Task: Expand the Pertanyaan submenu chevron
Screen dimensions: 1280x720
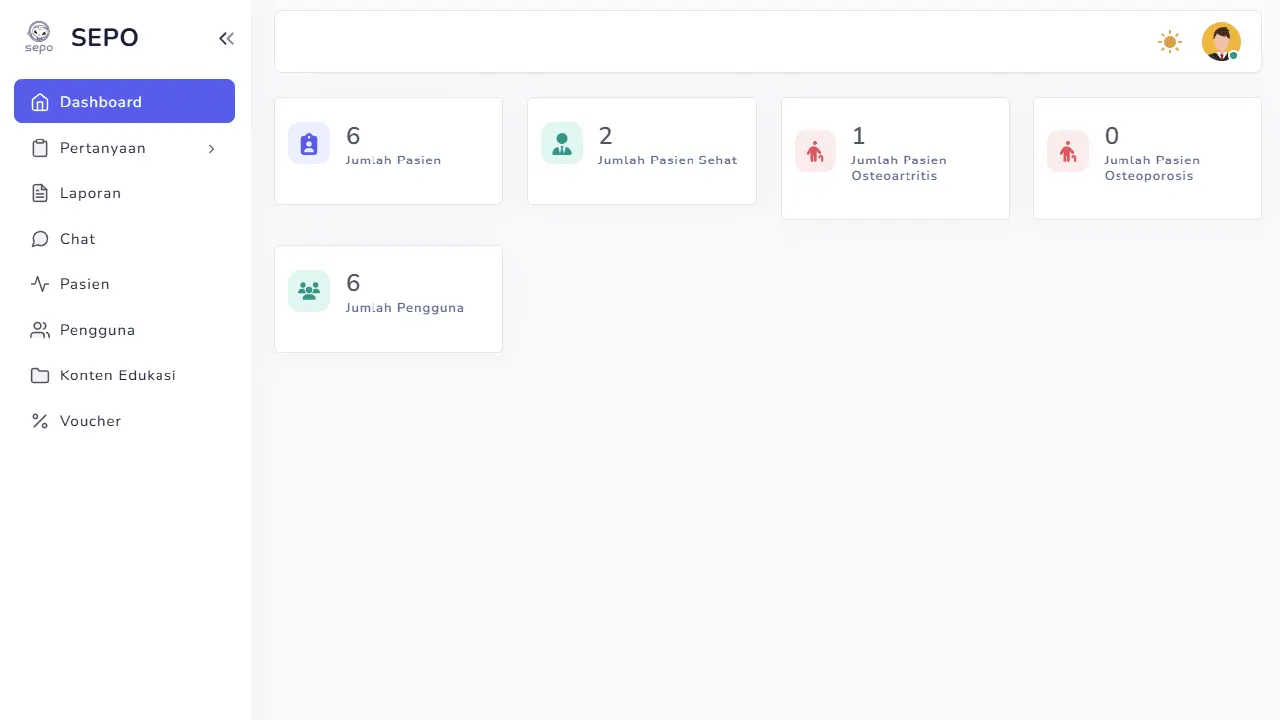Action: coord(211,148)
